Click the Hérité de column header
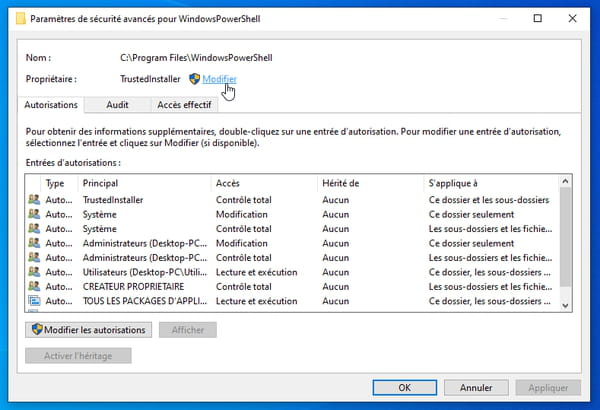600x410 pixels. click(x=370, y=183)
